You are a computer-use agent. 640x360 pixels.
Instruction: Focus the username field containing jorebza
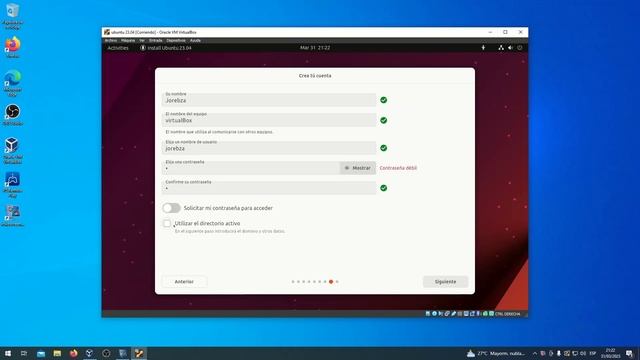[x=269, y=148]
